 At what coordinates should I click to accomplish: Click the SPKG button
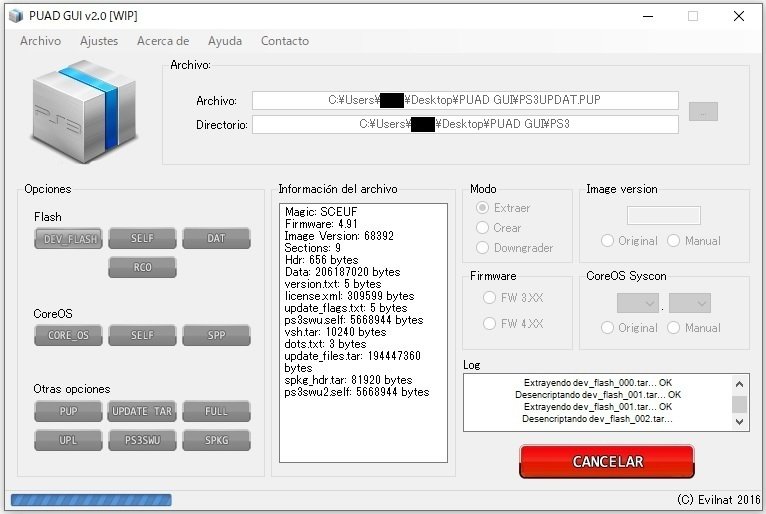point(216,440)
